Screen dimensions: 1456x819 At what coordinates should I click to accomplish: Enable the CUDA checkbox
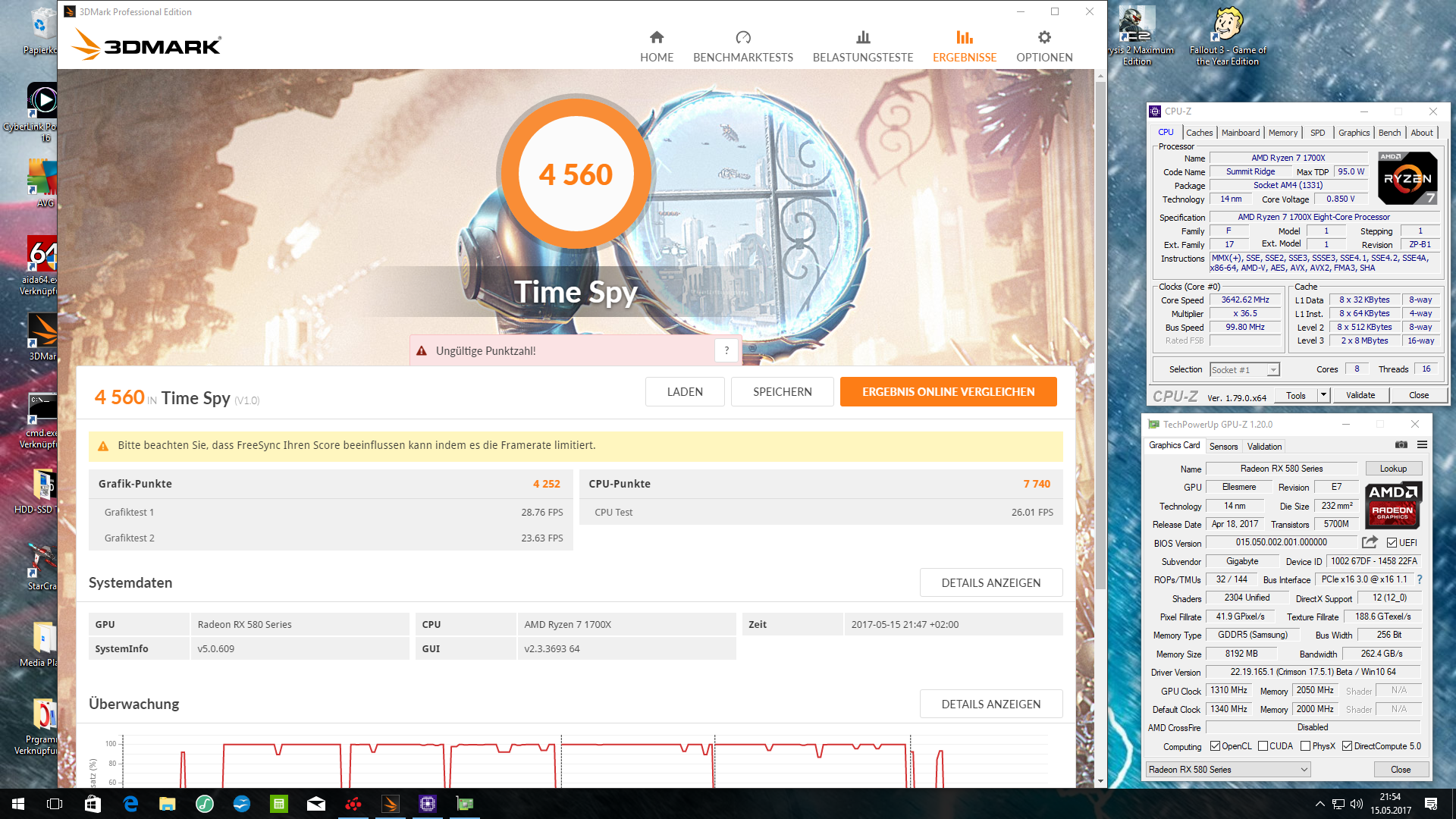[1263, 746]
